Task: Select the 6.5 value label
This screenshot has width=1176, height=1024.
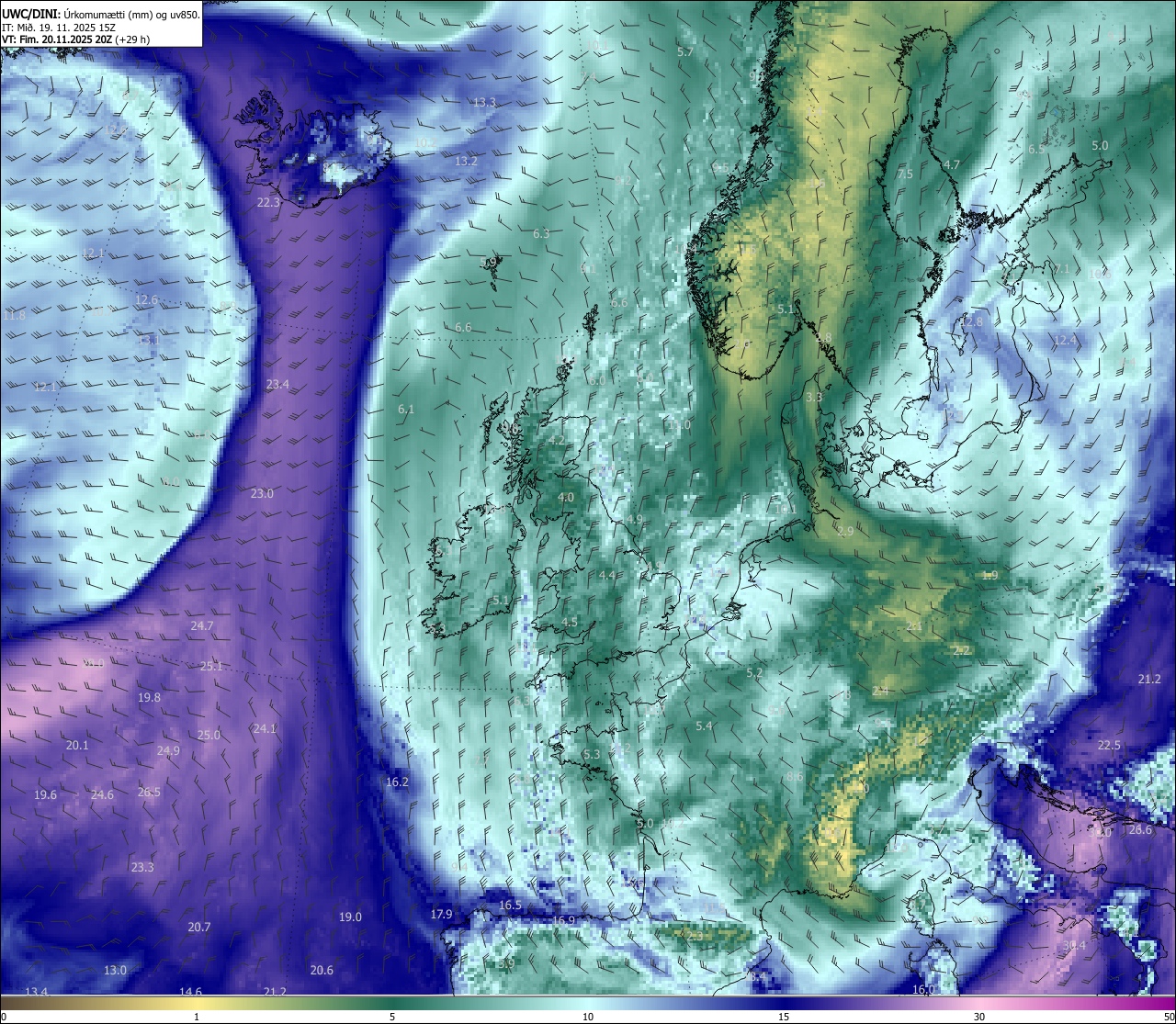Action: point(1036,150)
